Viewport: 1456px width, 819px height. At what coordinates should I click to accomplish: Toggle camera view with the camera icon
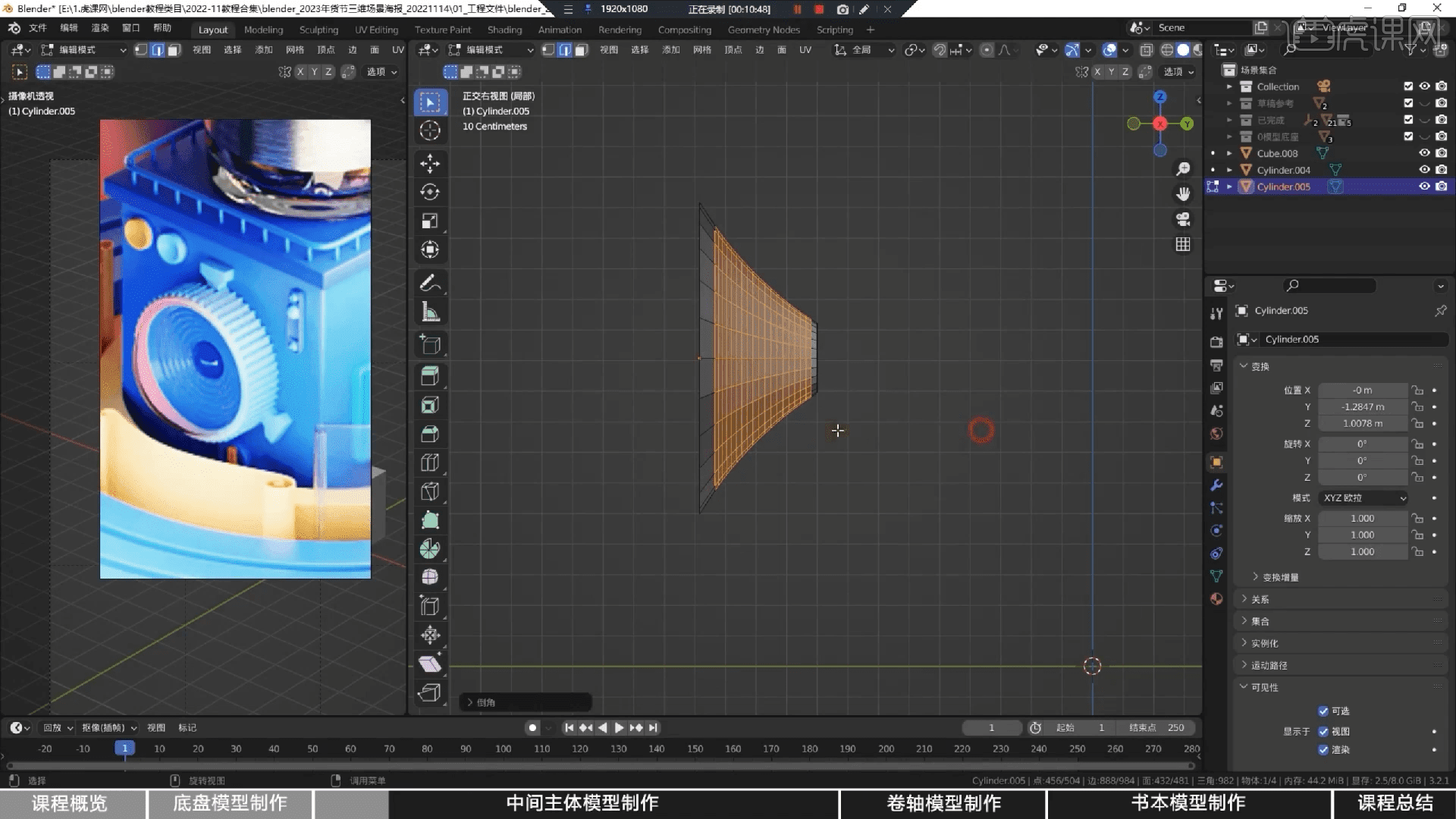coord(1183,219)
